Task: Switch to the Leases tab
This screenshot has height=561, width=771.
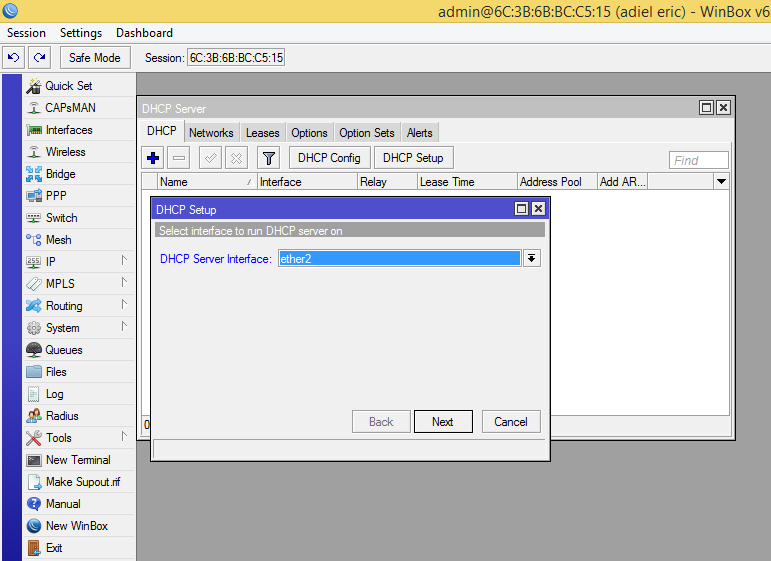Action: 263,133
